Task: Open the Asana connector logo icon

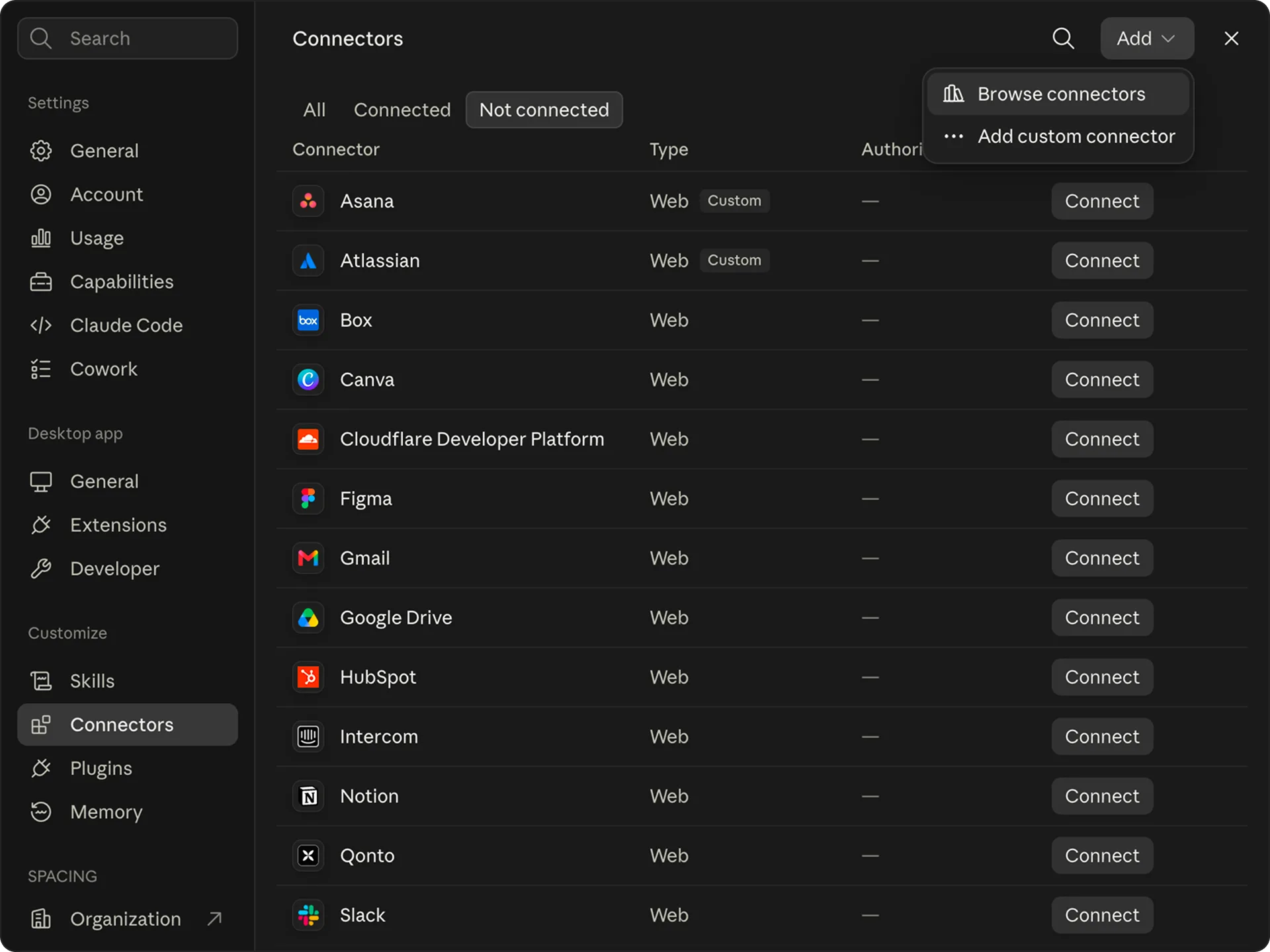Action: 308,201
